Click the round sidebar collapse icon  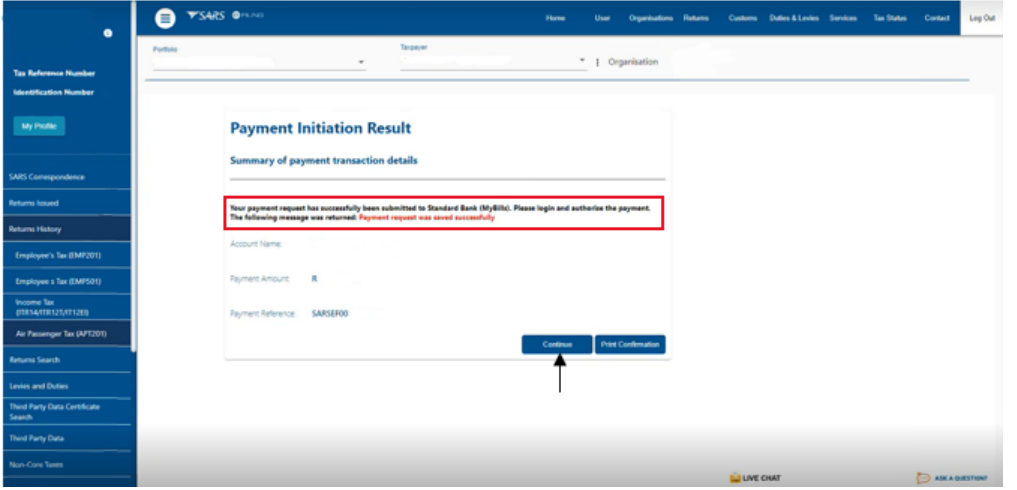[108, 33]
